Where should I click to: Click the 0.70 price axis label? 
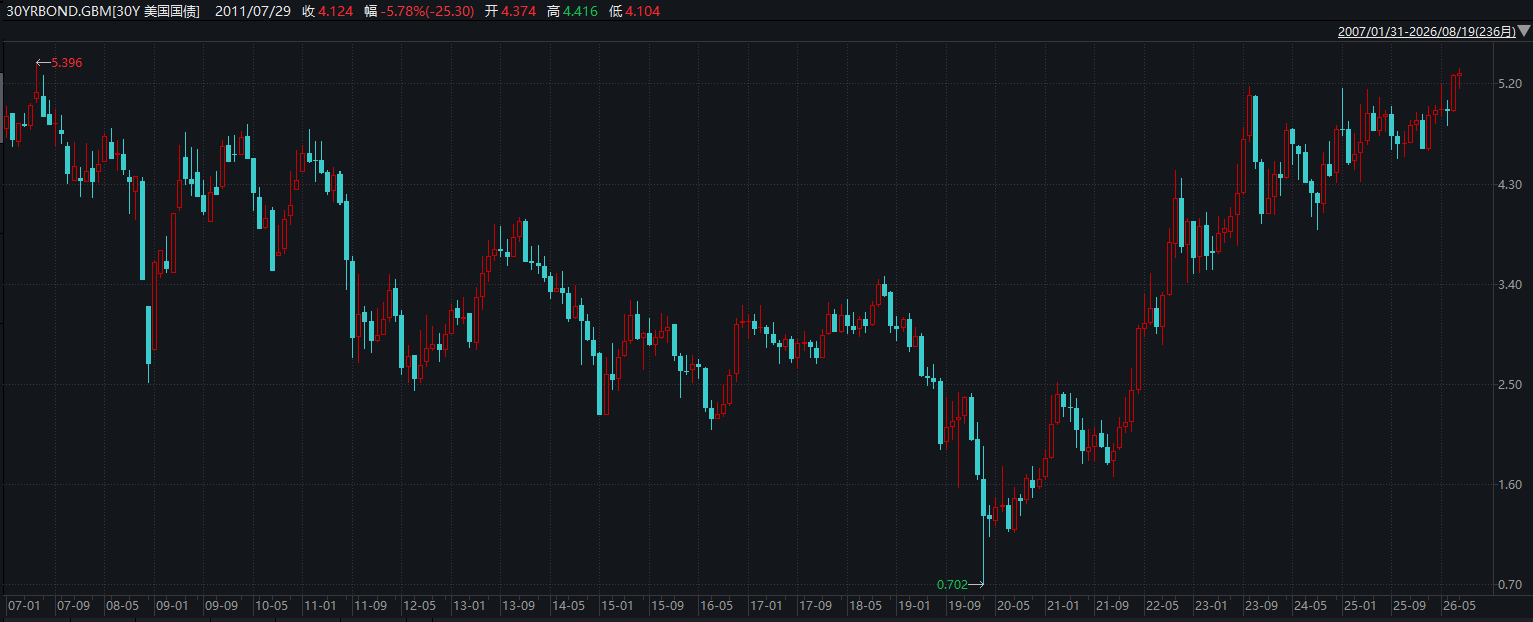tap(1509, 584)
